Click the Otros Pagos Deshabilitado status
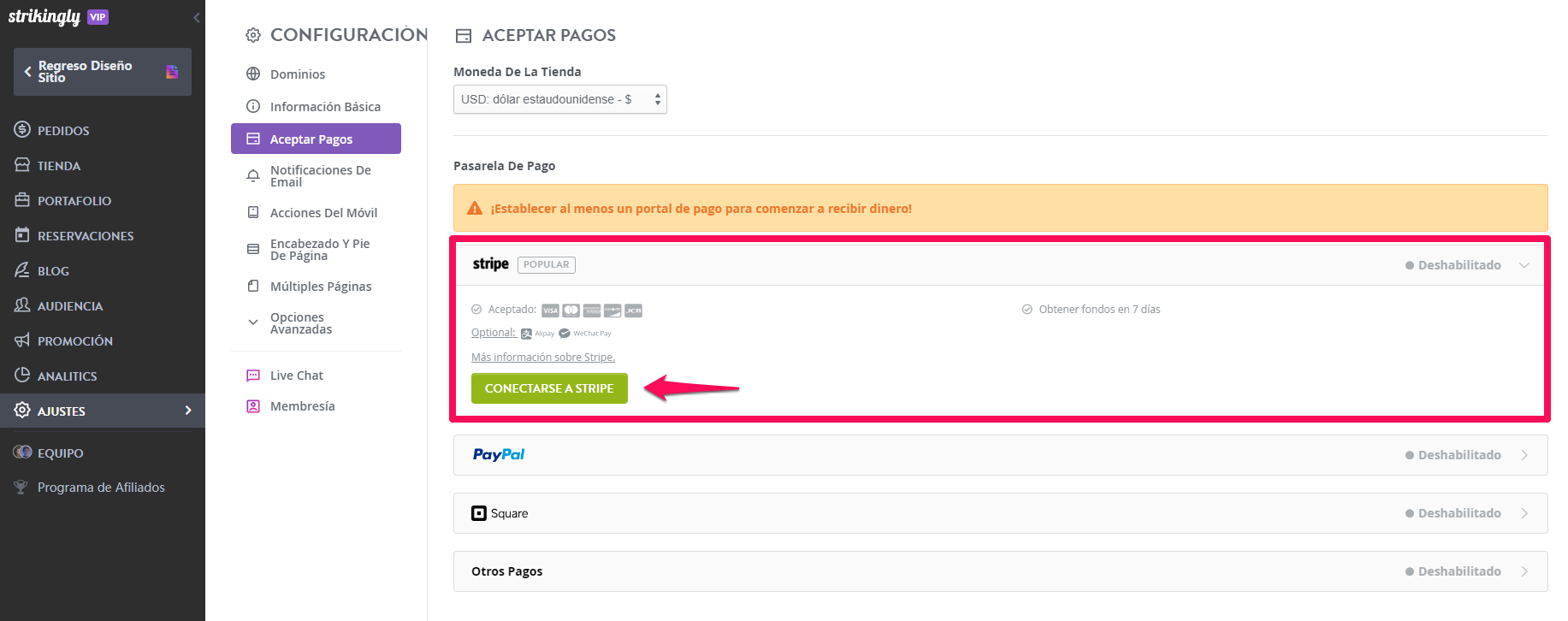The image size is (1568, 621). coord(1453,571)
